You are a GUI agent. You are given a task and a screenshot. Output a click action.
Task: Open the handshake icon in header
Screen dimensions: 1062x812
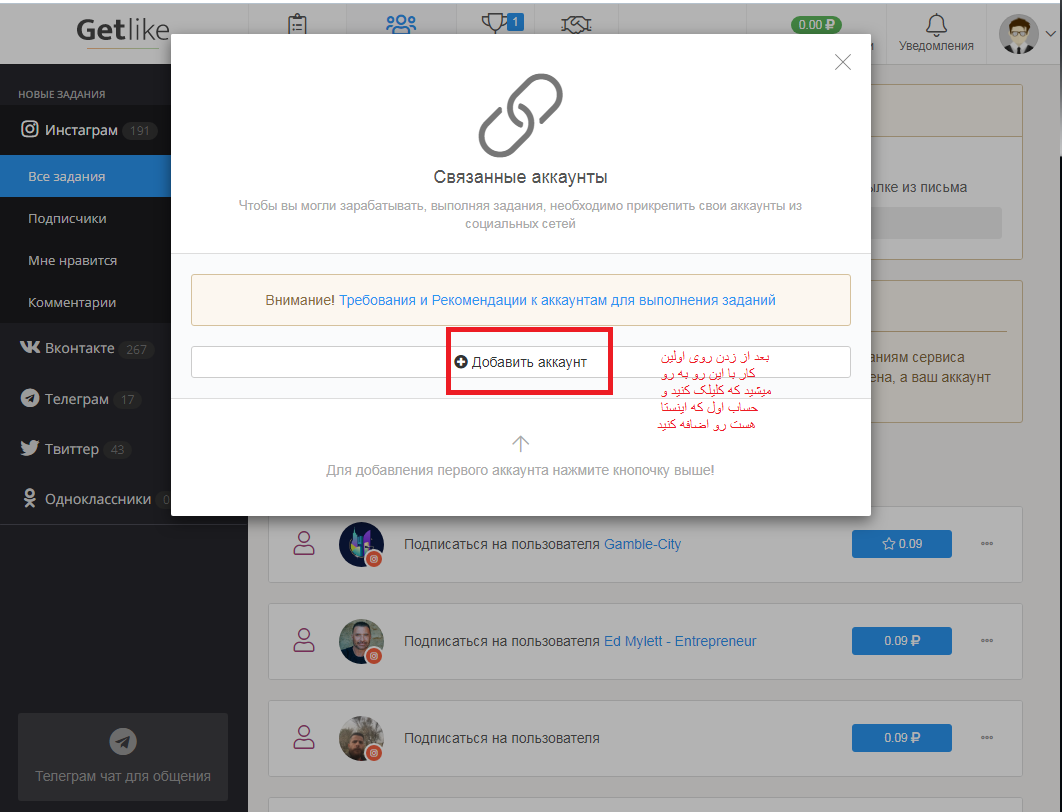coord(576,25)
